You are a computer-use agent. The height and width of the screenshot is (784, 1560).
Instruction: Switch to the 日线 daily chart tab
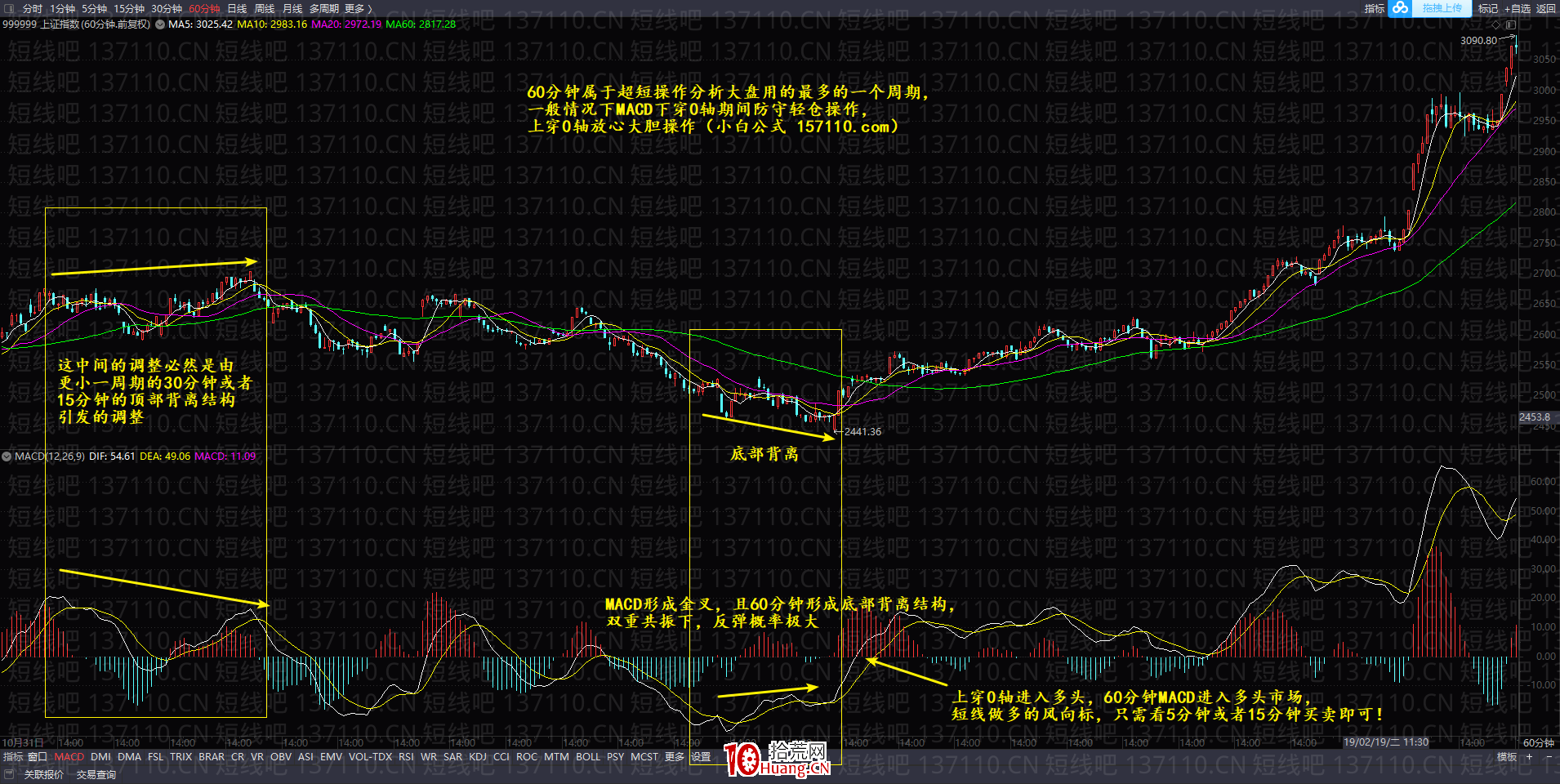tap(237, 8)
